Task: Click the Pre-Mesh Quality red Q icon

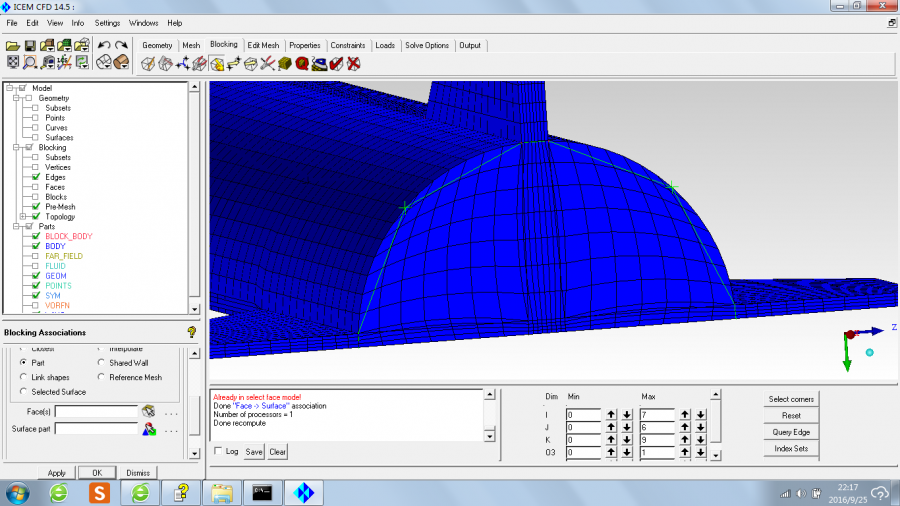Action: [x=301, y=64]
